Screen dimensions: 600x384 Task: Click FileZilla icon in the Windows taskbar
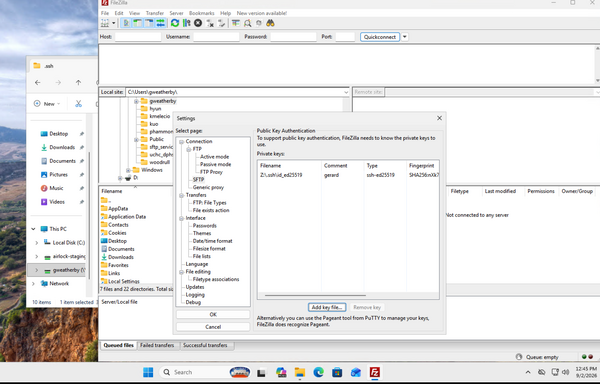click(375, 372)
